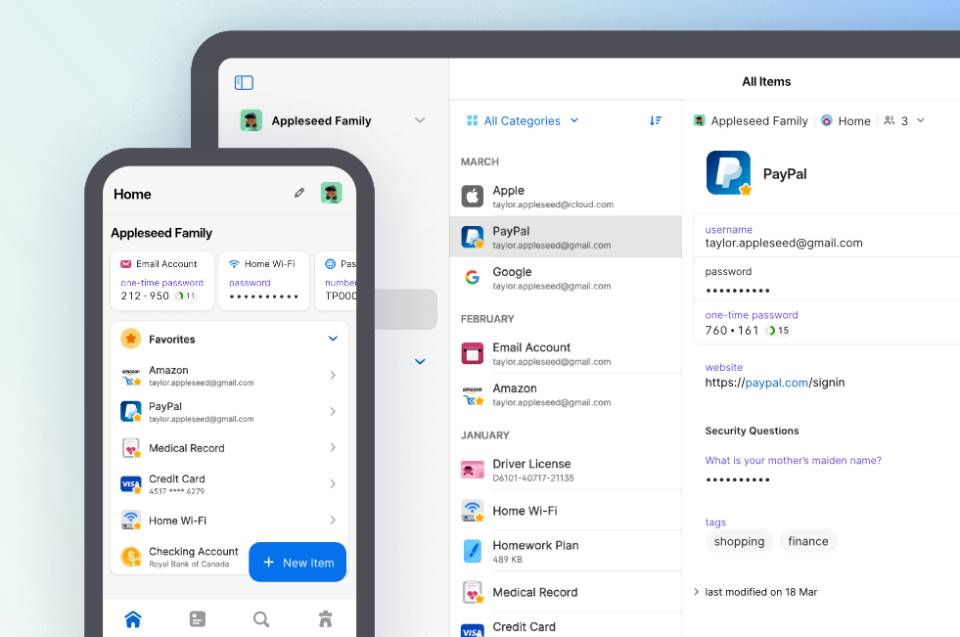The width and height of the screenshot is (960, 637).
Task: Tap the 'Royal Bank of Canada' text on the phone
Action: coord(189,564)
